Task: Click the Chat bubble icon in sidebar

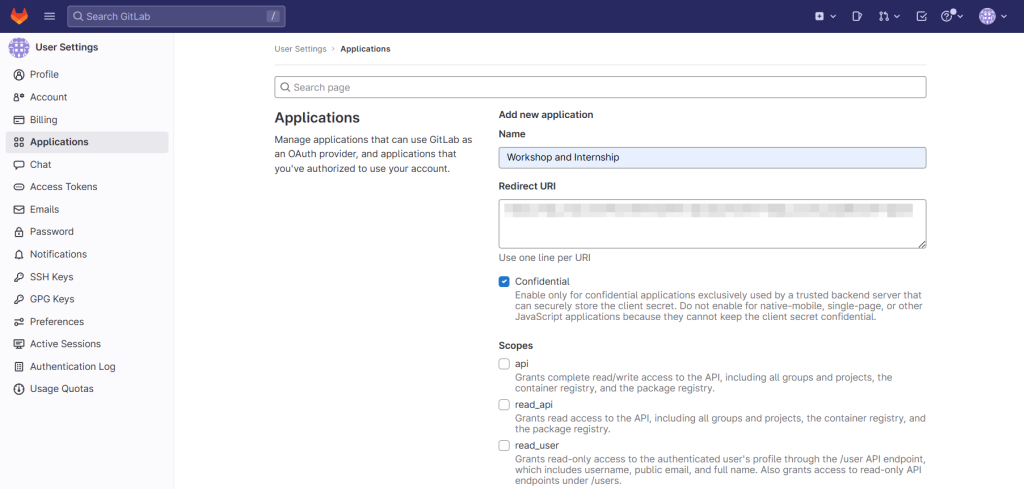Action: (x=19, y=165)
